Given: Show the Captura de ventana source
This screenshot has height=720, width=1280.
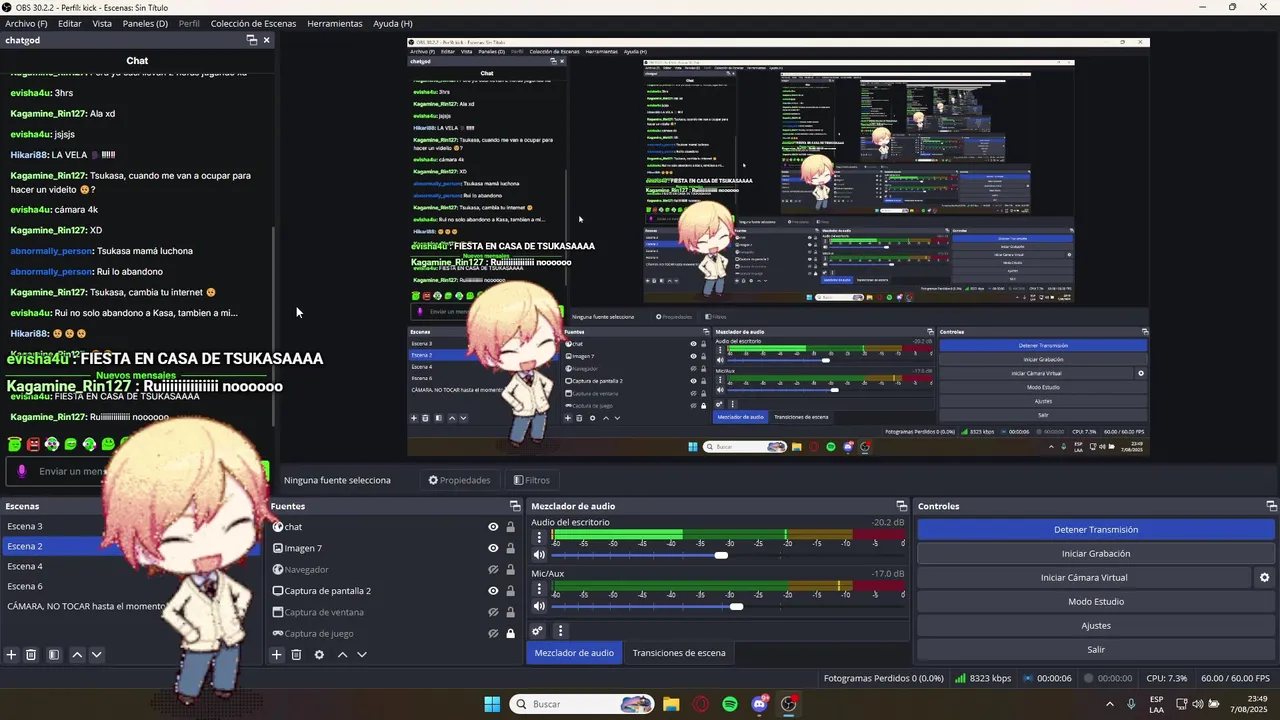Looking at the screenshot, I should [x=493, y=612].
